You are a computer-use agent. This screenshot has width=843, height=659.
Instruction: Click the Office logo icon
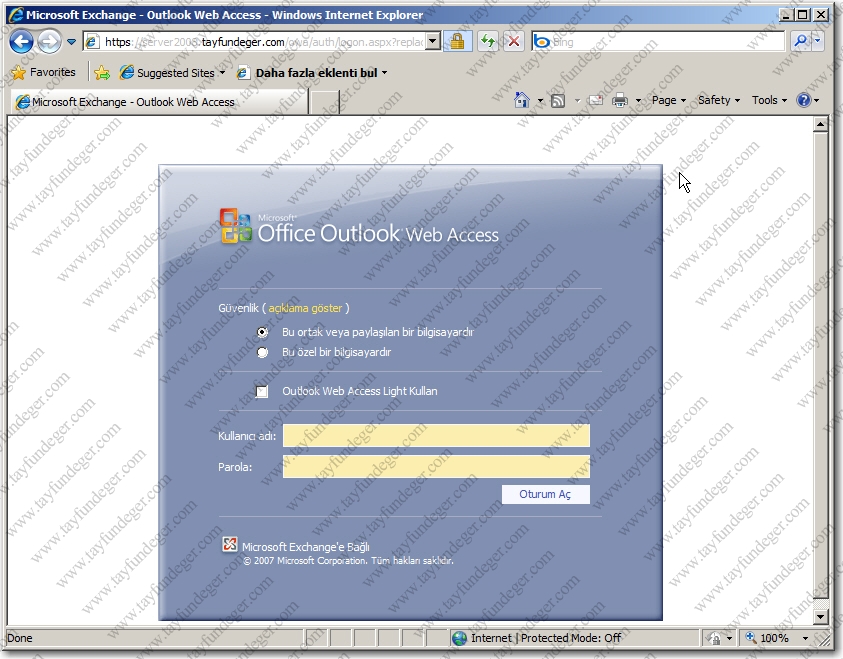tap(235, 226)
